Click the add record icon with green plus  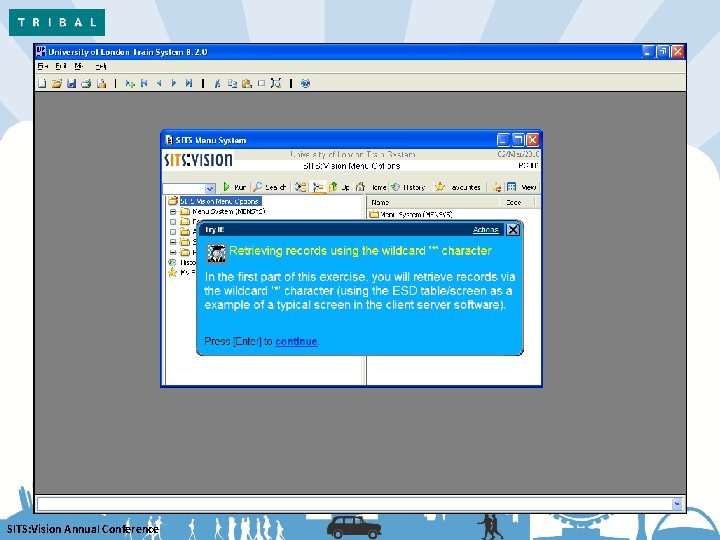(x=130, y=83)
